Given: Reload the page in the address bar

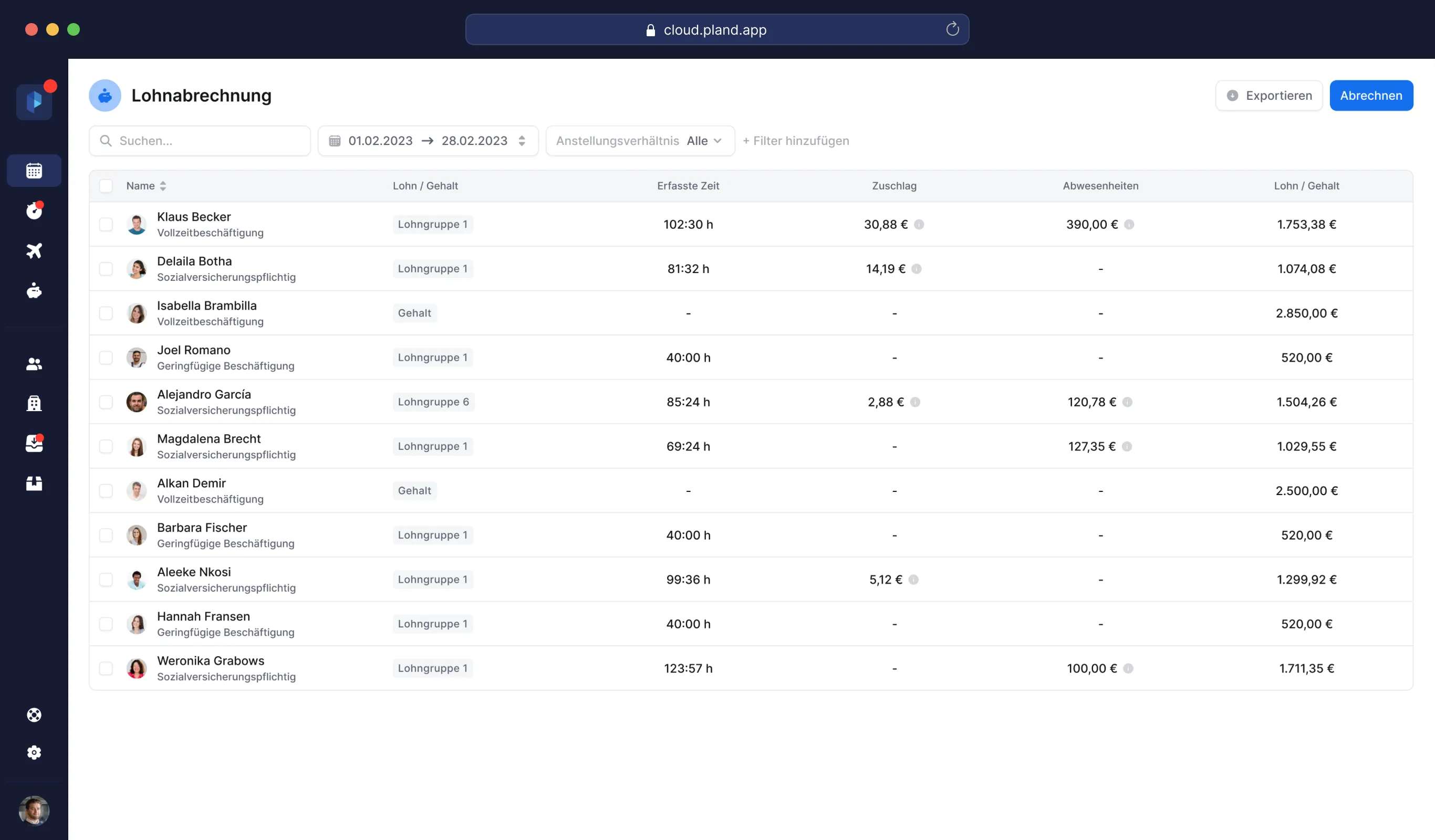Looking at the screenshot, I should pos(953,29).
